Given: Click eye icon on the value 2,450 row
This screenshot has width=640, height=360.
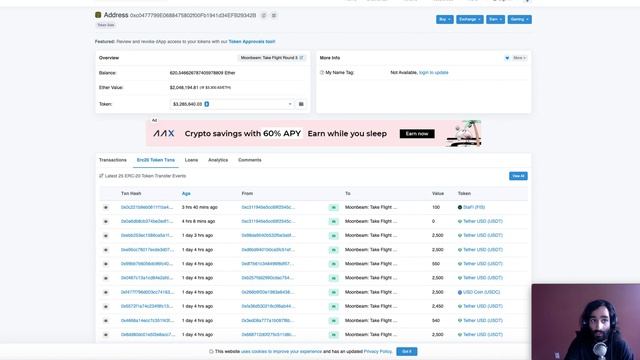Looking at the screenshot, I should [x=106, y=306].
